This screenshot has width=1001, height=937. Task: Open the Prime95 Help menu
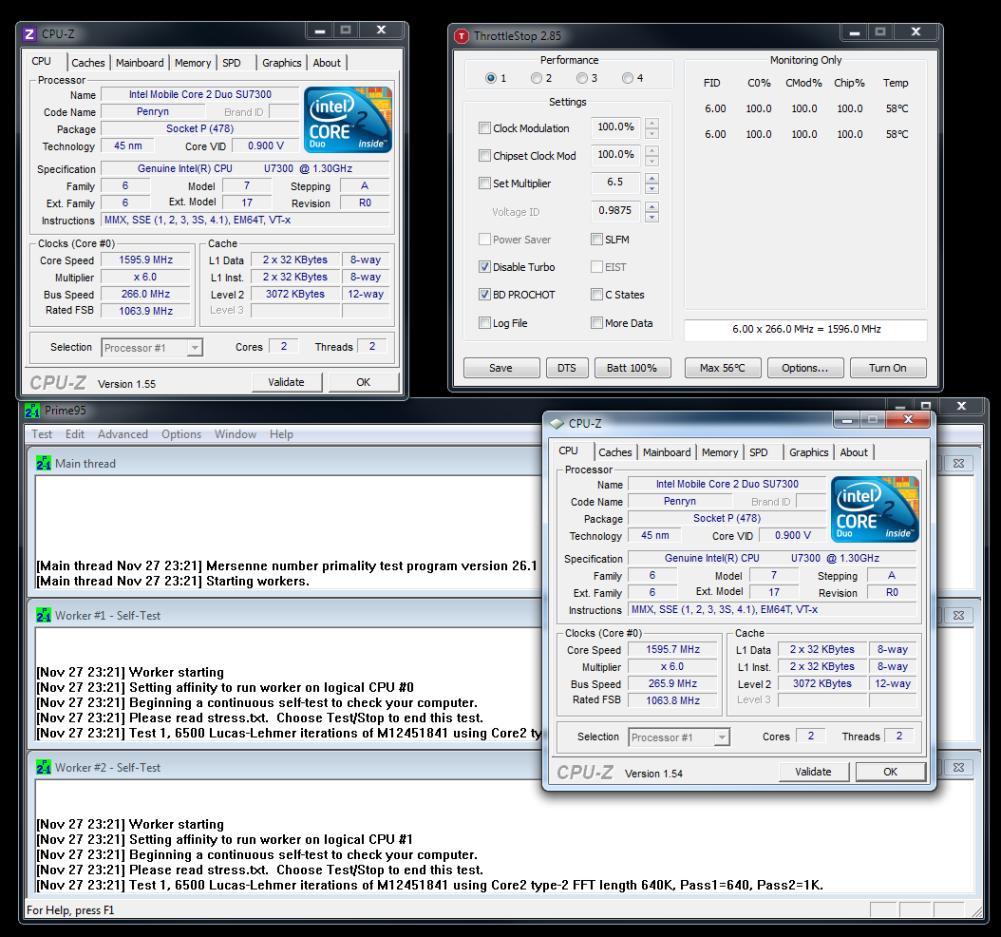pos(281,434)
